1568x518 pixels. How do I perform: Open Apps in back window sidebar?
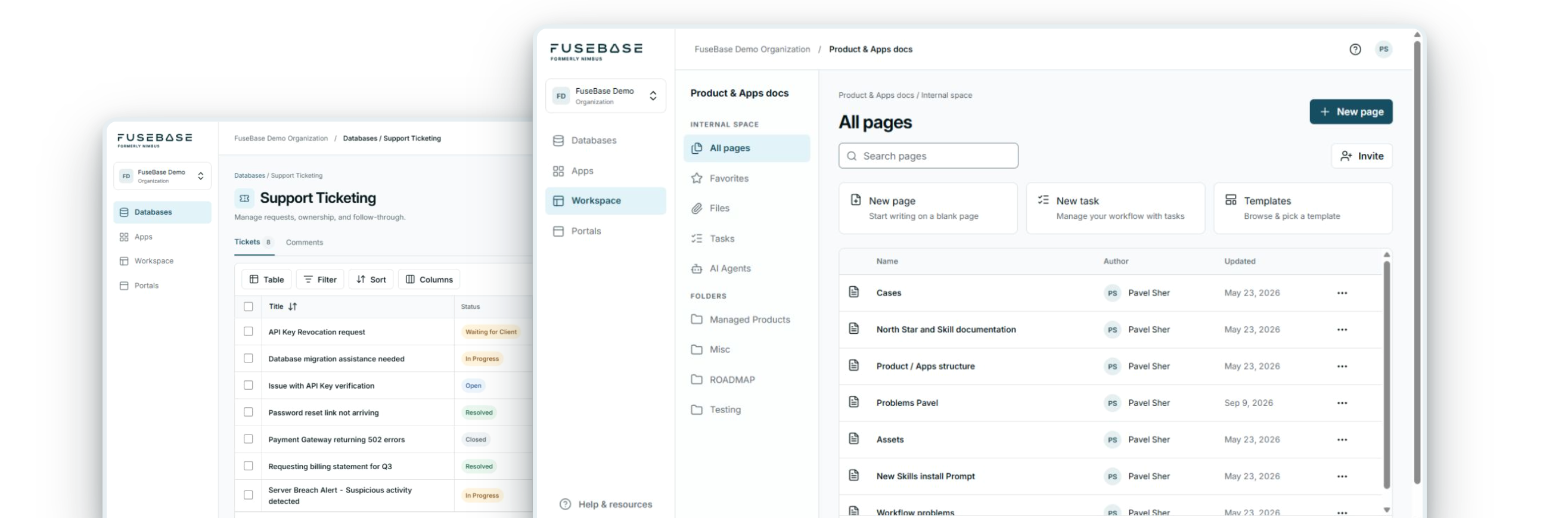coord(162,237)
